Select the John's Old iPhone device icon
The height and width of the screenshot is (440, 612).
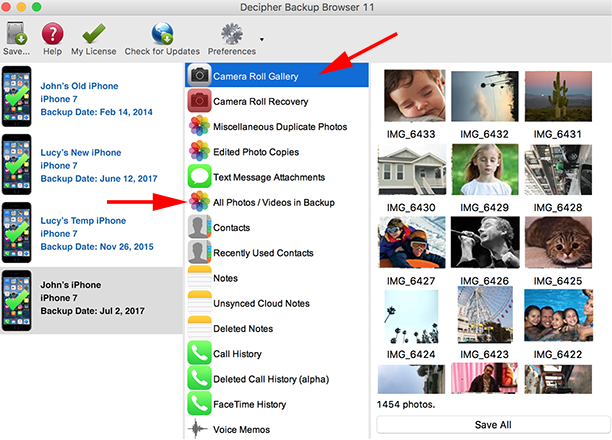pos(16,96)
